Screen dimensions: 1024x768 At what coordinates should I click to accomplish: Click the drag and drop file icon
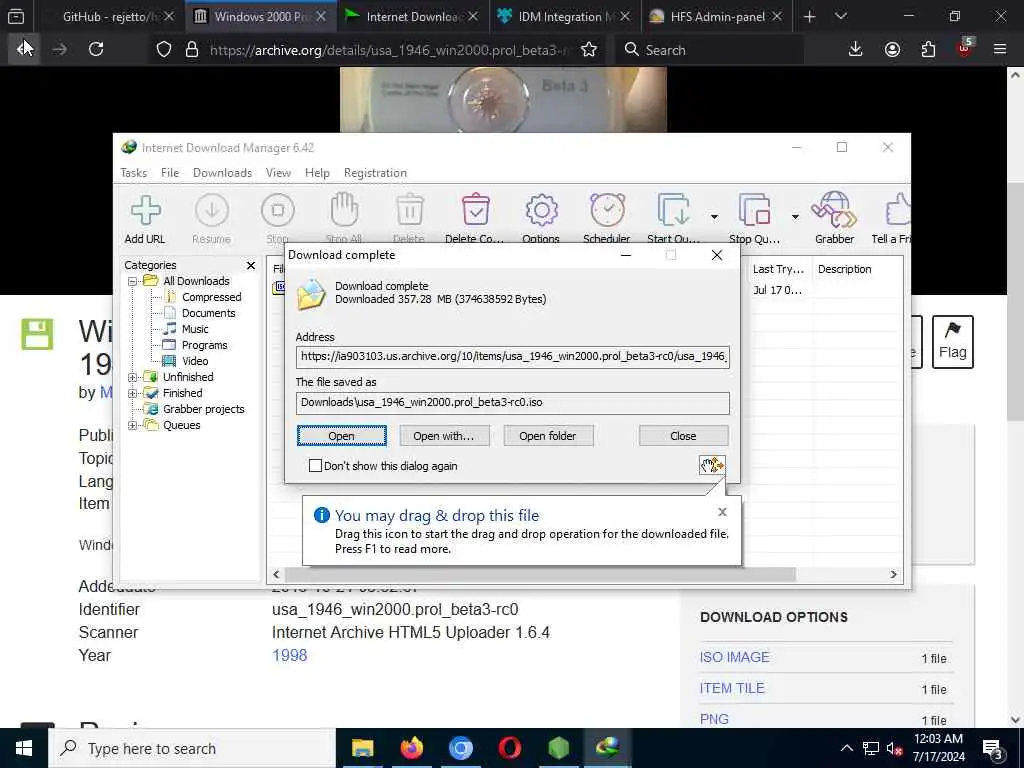(x=711, y=465)
